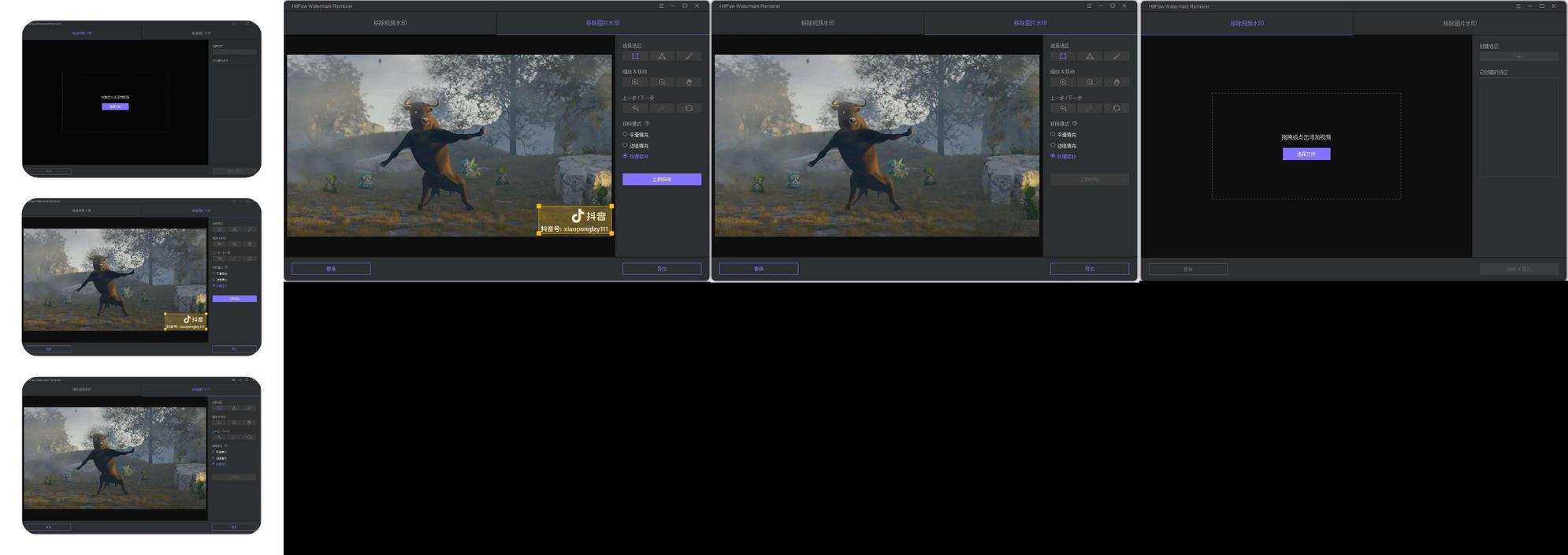Expand 创建选区 plus bar in the video window
Image resolution: width=1568 pixels, height=555 pixels.
point(1518,57)
